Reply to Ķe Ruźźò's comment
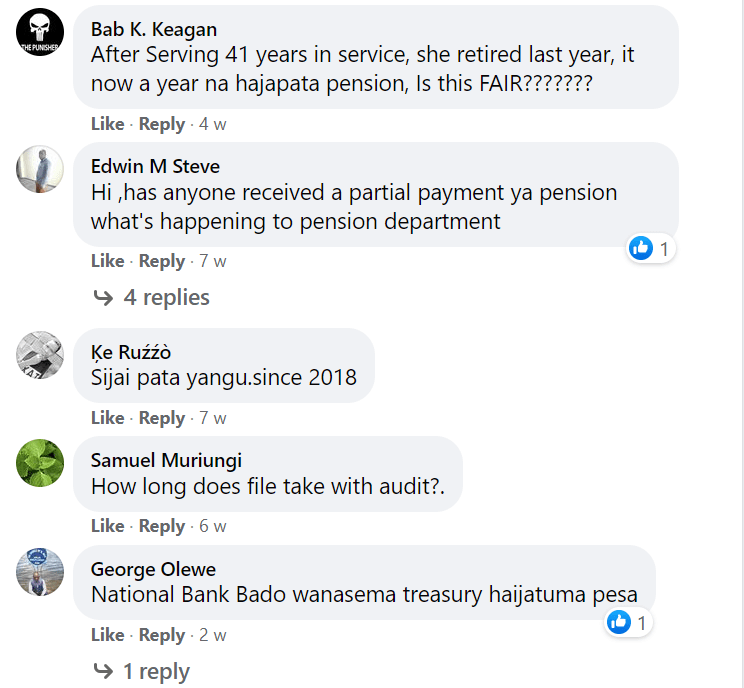This screenshot has width=744, height=688. point(162,418)
